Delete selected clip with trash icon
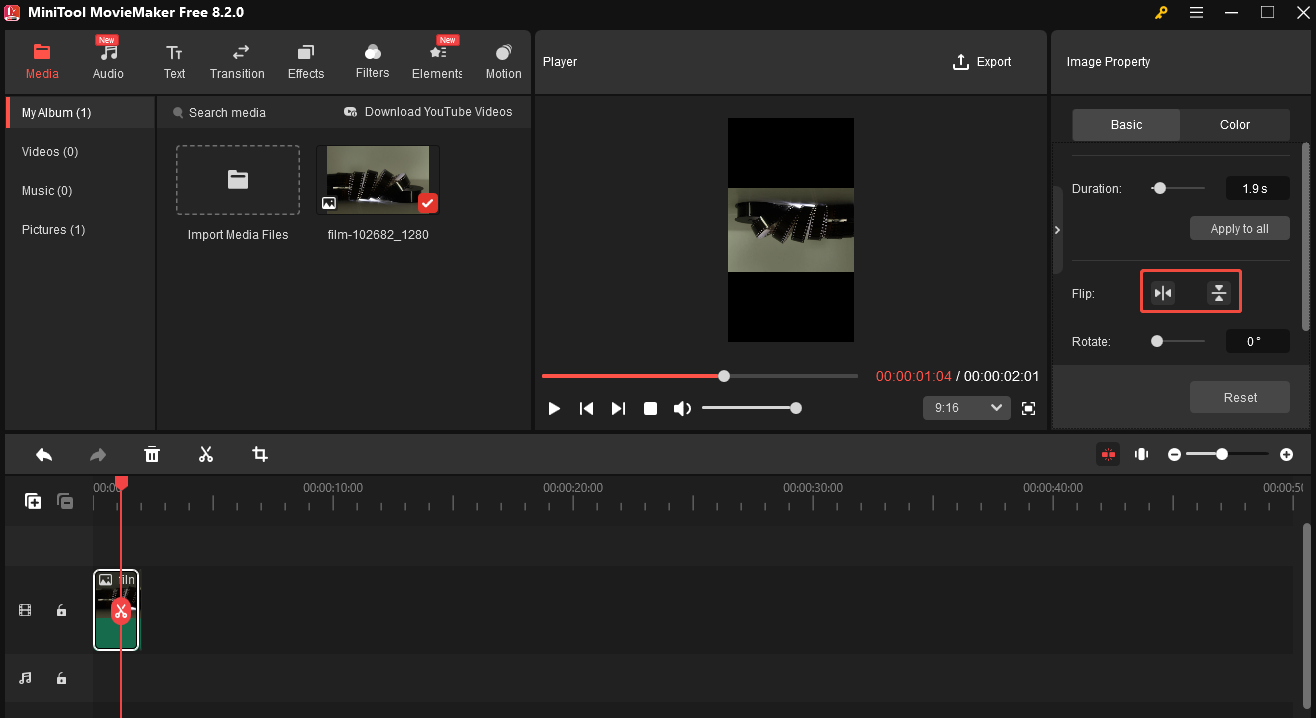This screenshot has width=1316, height=718. (152, 454)
